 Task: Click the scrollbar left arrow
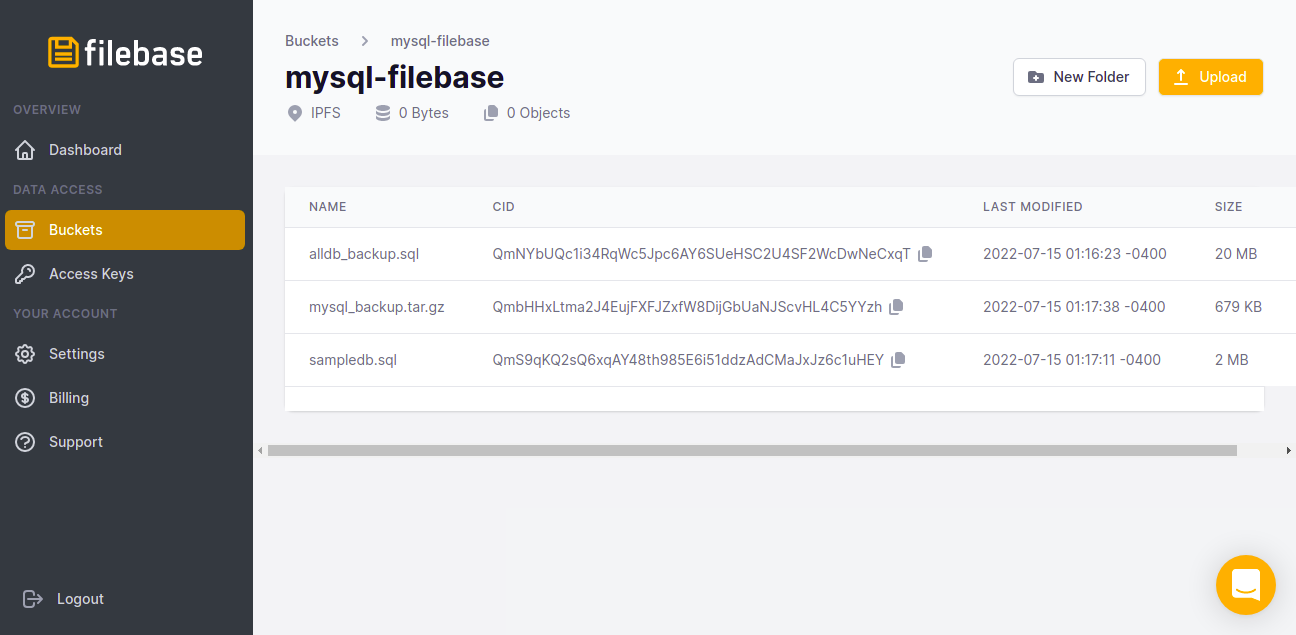tap(260, 451)
